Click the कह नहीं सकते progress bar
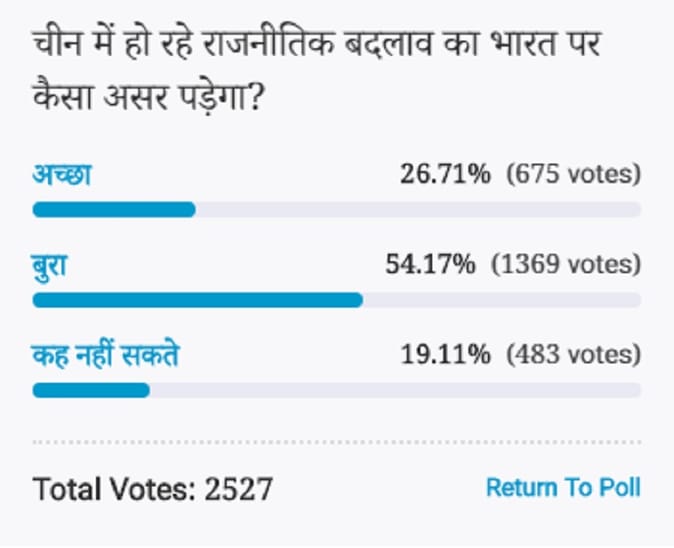This screenshot has width=674, height=548. 337,390
